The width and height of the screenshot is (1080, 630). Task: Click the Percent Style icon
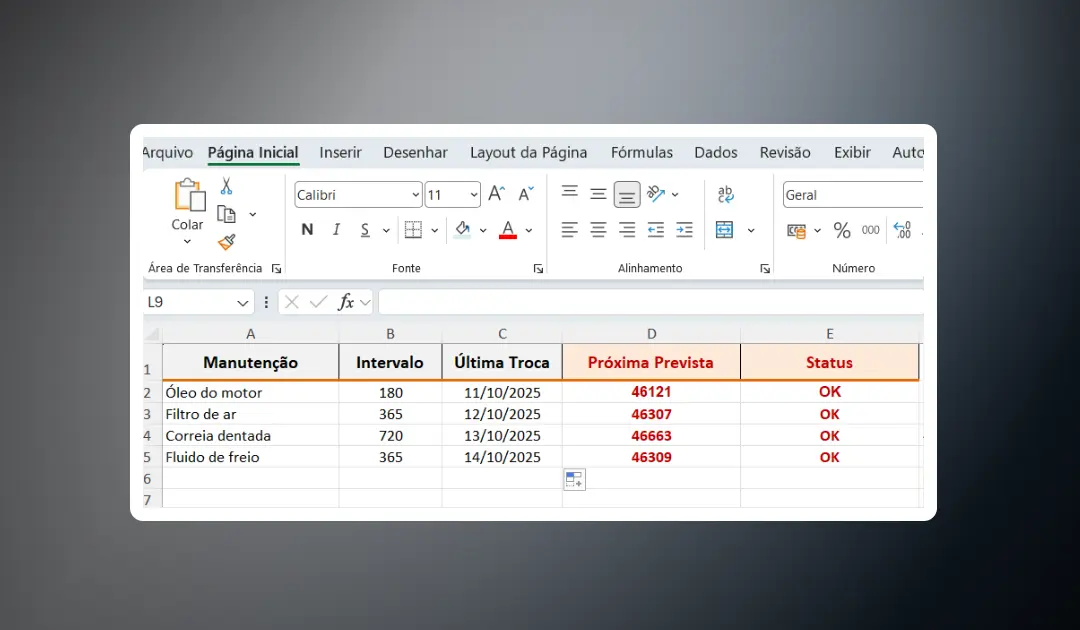(x=842, y=231)
